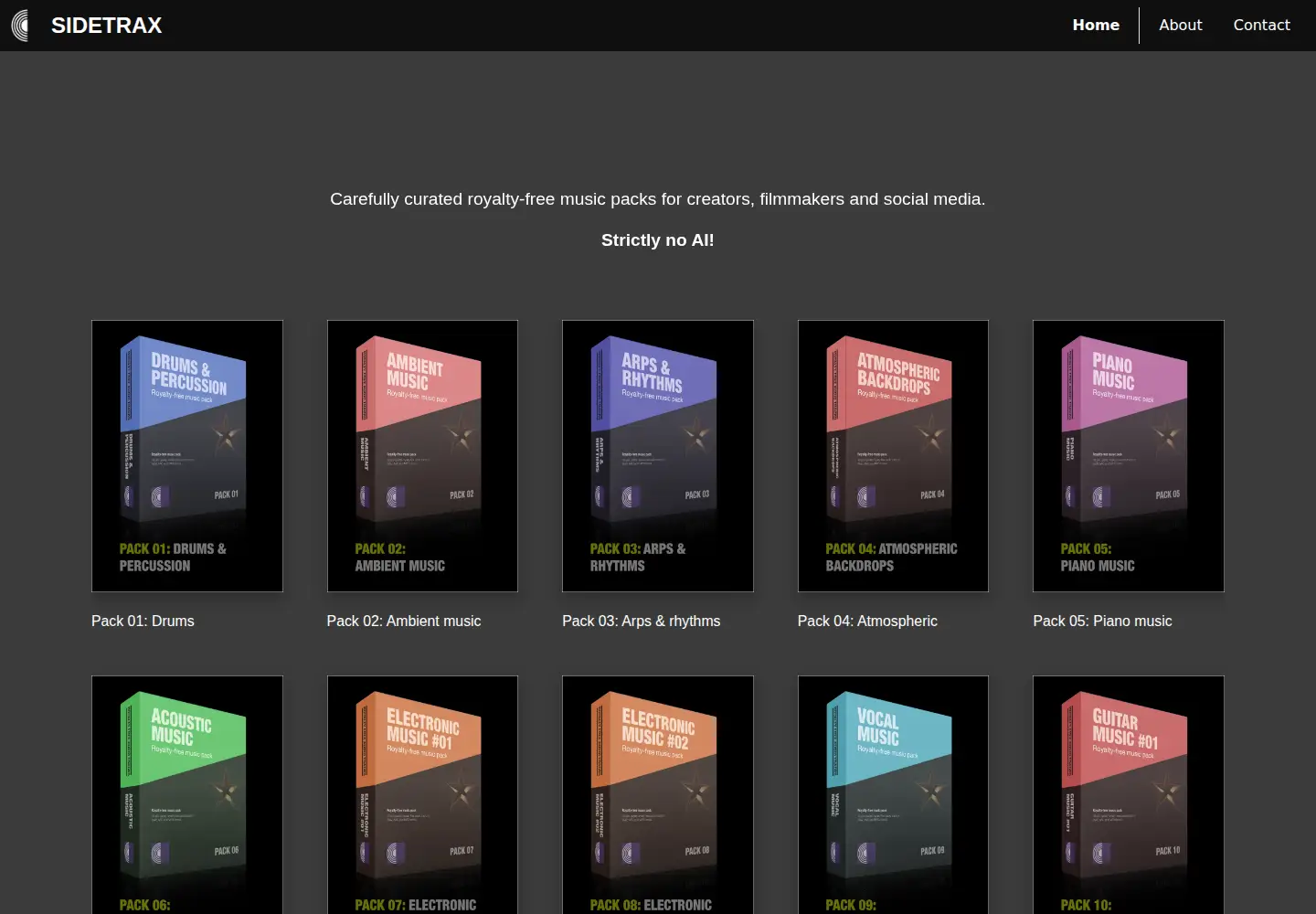The image size is (1316, 914).
Task: Click the Sidetrax spiral logo icon
Action: pos(20,26)
